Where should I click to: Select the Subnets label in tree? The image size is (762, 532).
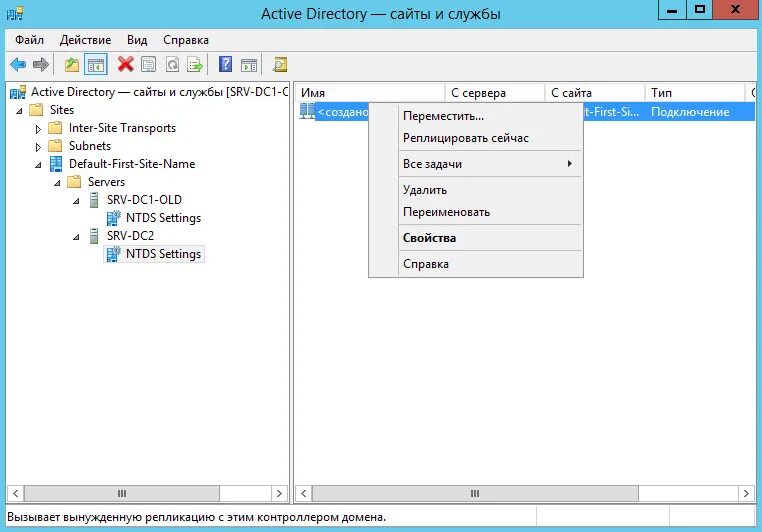[x=90, y=146]
